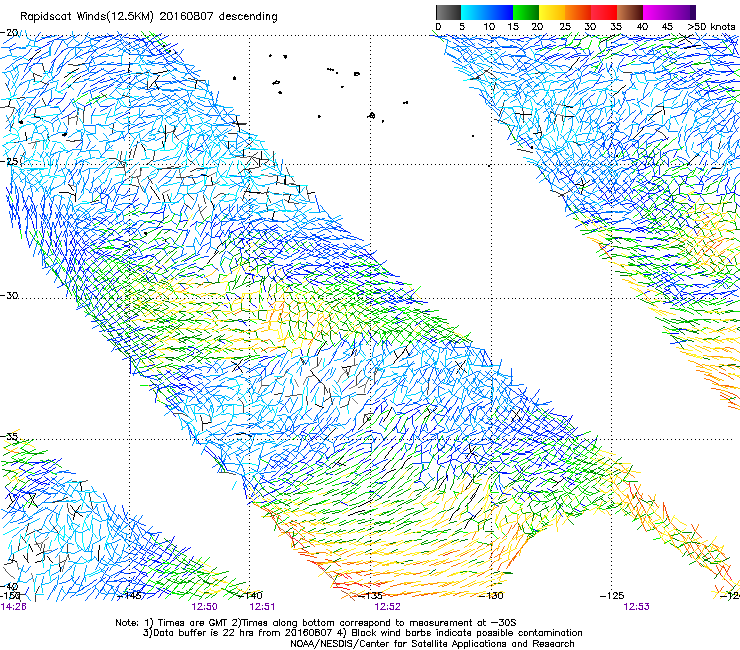
Task: Click the -125 longitude axis label
Action: pos(612,596)
